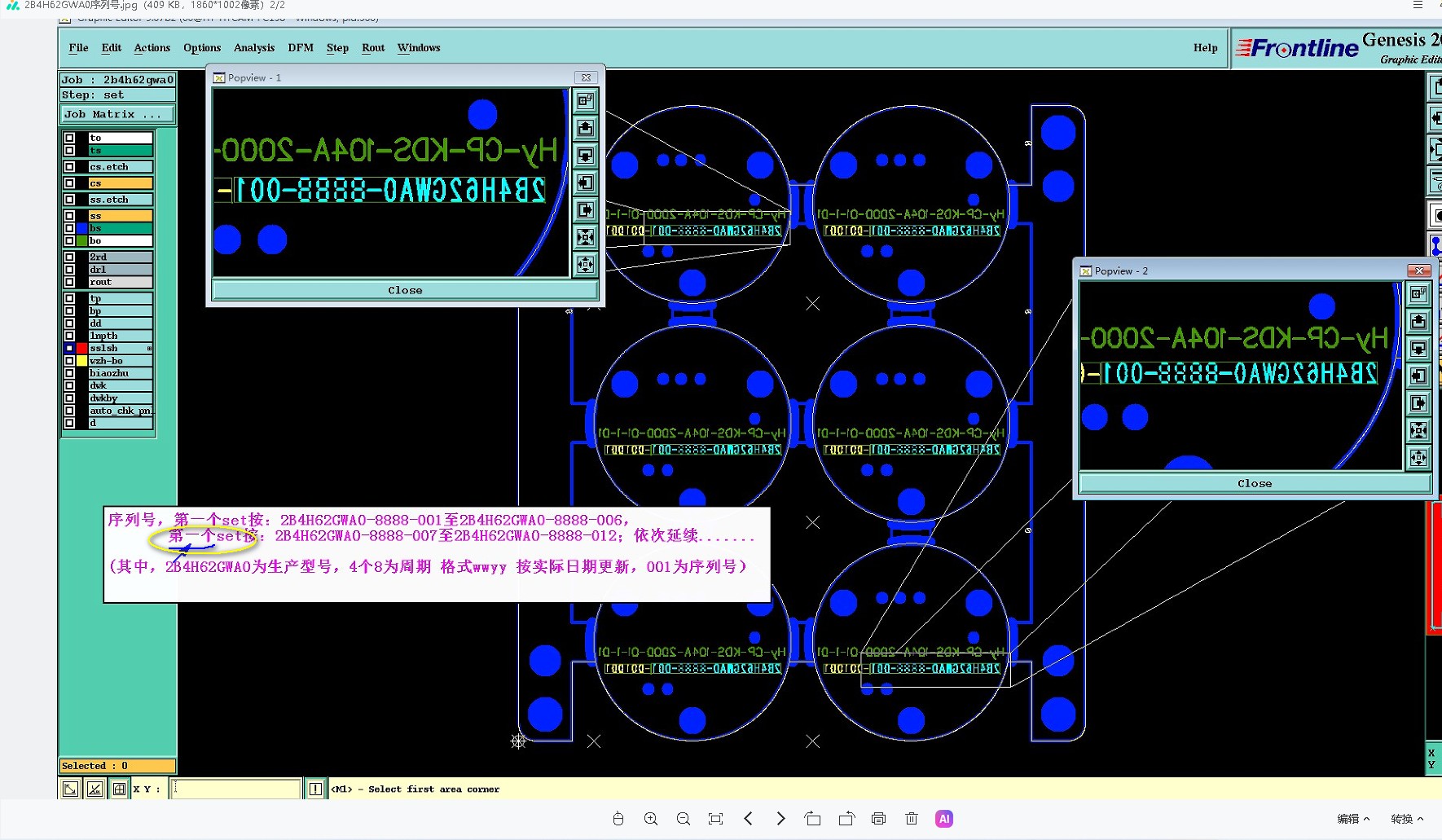1442x840 pixels.
Task: Zoom in the image viewer
Action: point(651,819)
